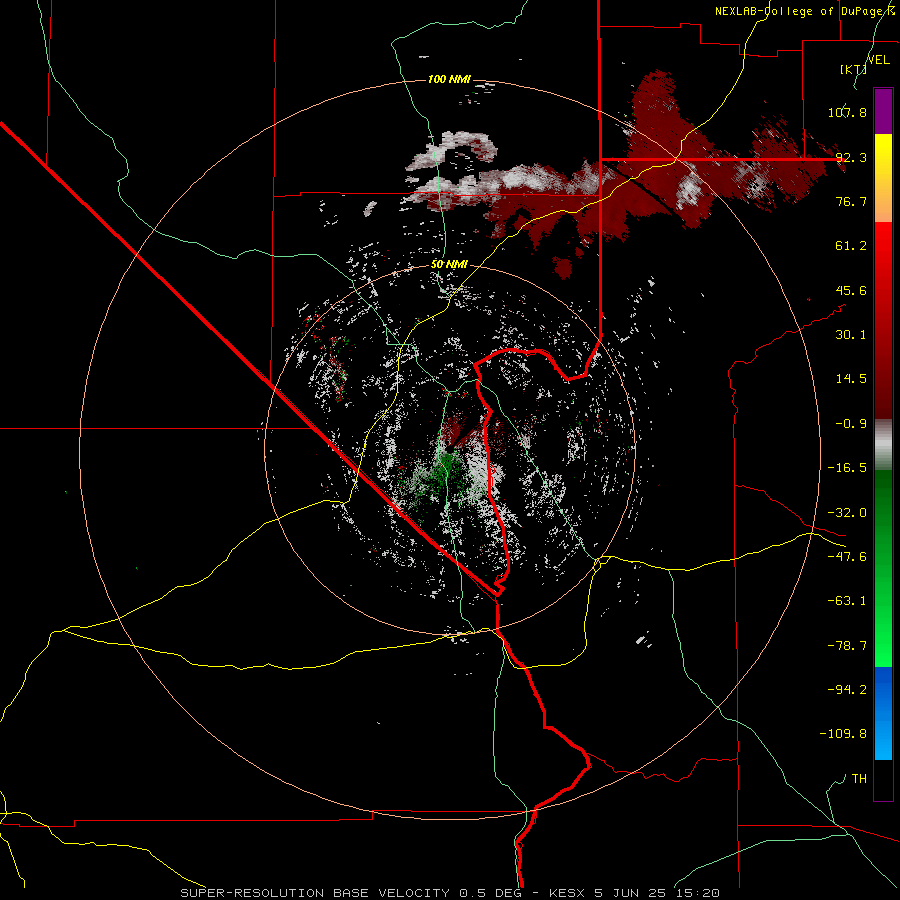Pick the blue segment of the color bar
The image size is (900, 900).
[883, 713]
